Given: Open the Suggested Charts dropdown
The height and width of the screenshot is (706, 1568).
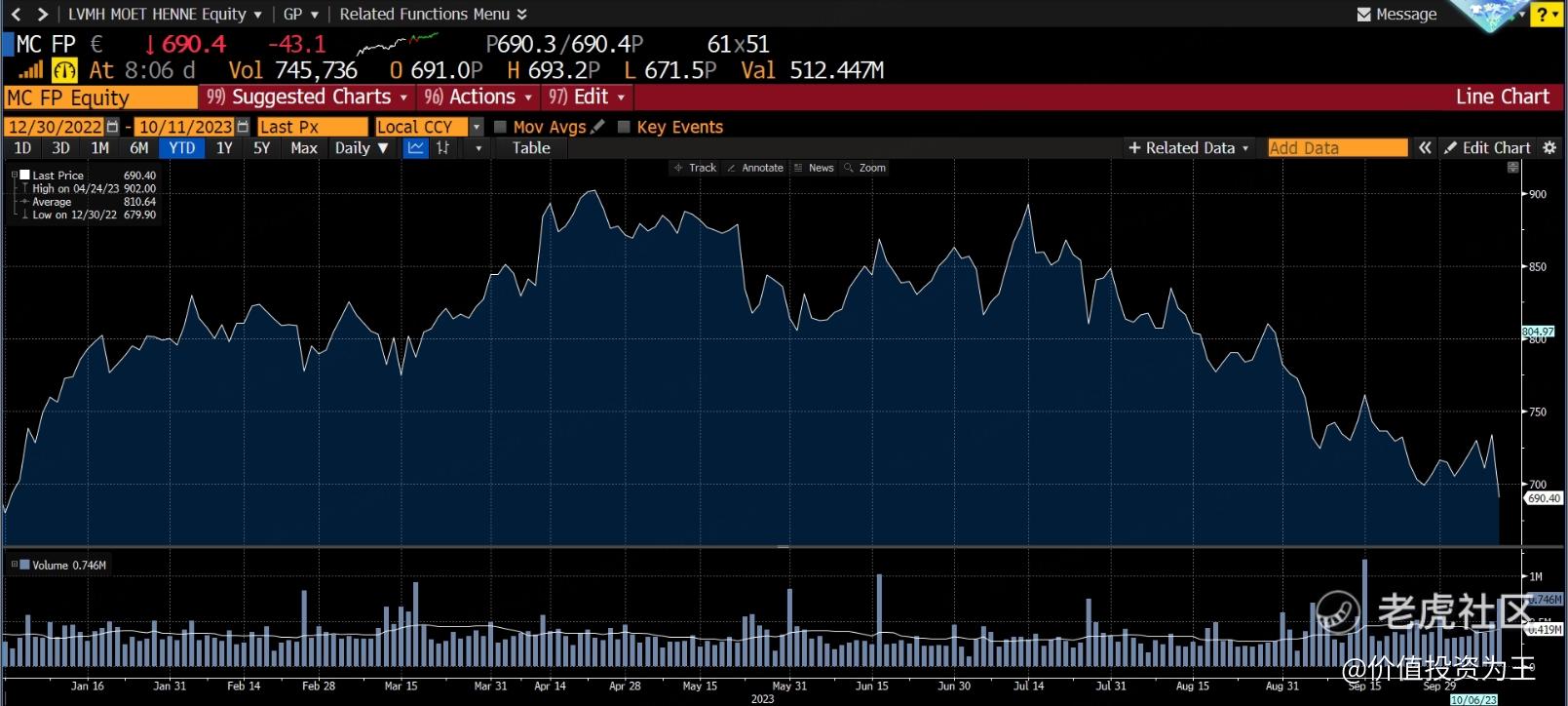Looking at the screenshot, I should (x=307, y=97).
